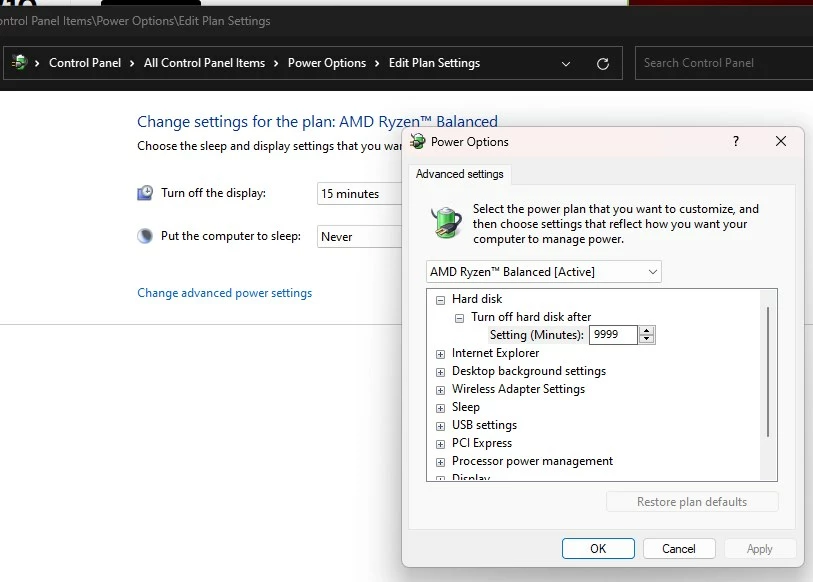
Task: Confirm with the OK button
Action: point(598,548)
